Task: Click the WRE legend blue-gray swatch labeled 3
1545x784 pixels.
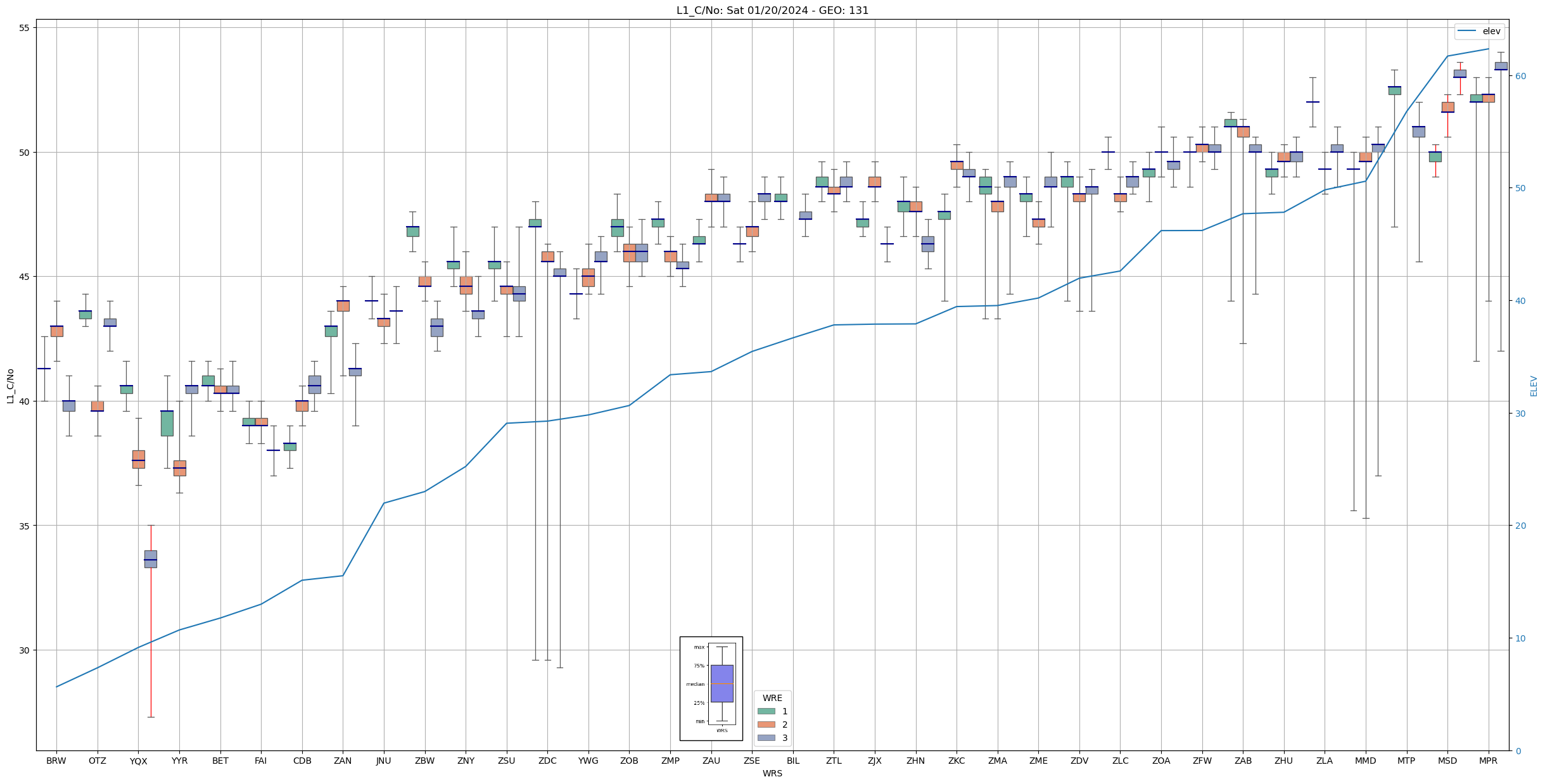Action: click(x=766, y=738)
